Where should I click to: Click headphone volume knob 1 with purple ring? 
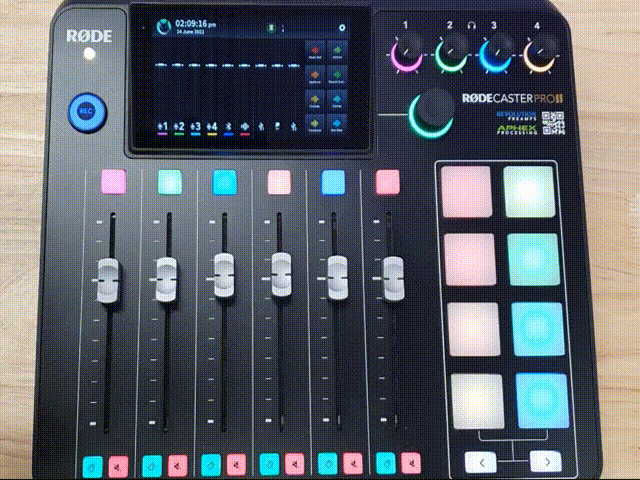pyautogui.click(x=407, y=53)
